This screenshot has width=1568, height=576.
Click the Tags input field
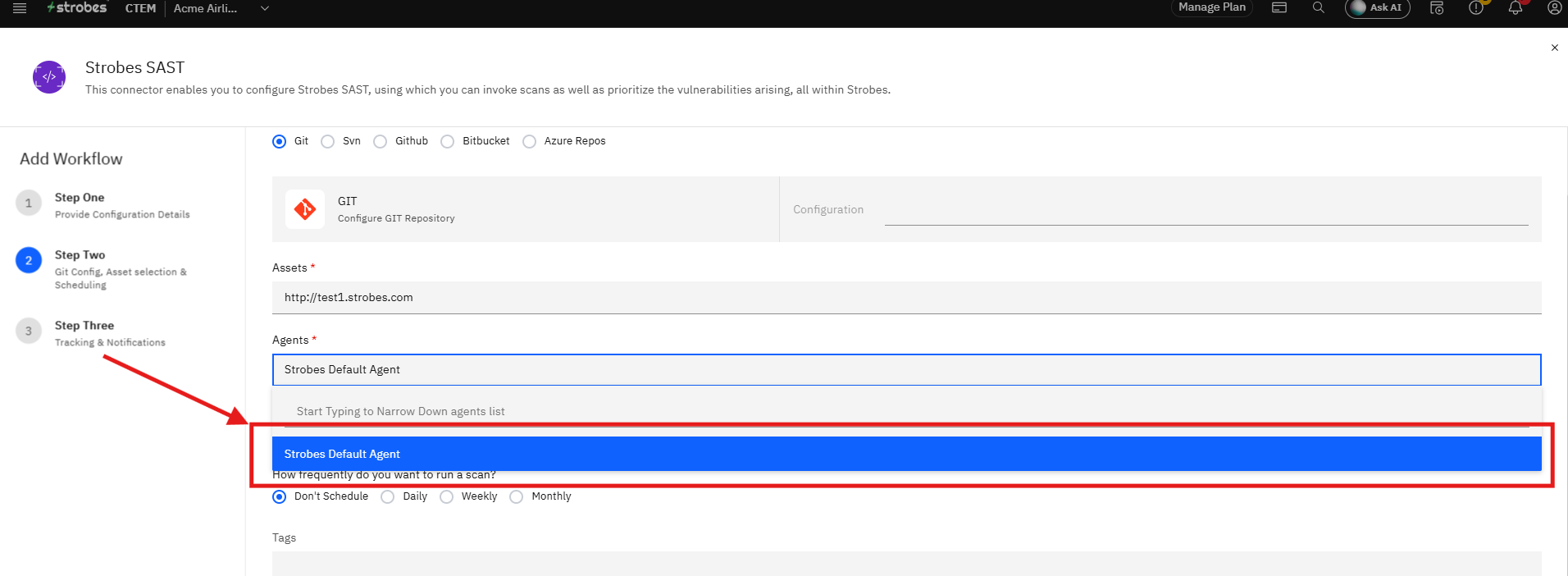906,564
